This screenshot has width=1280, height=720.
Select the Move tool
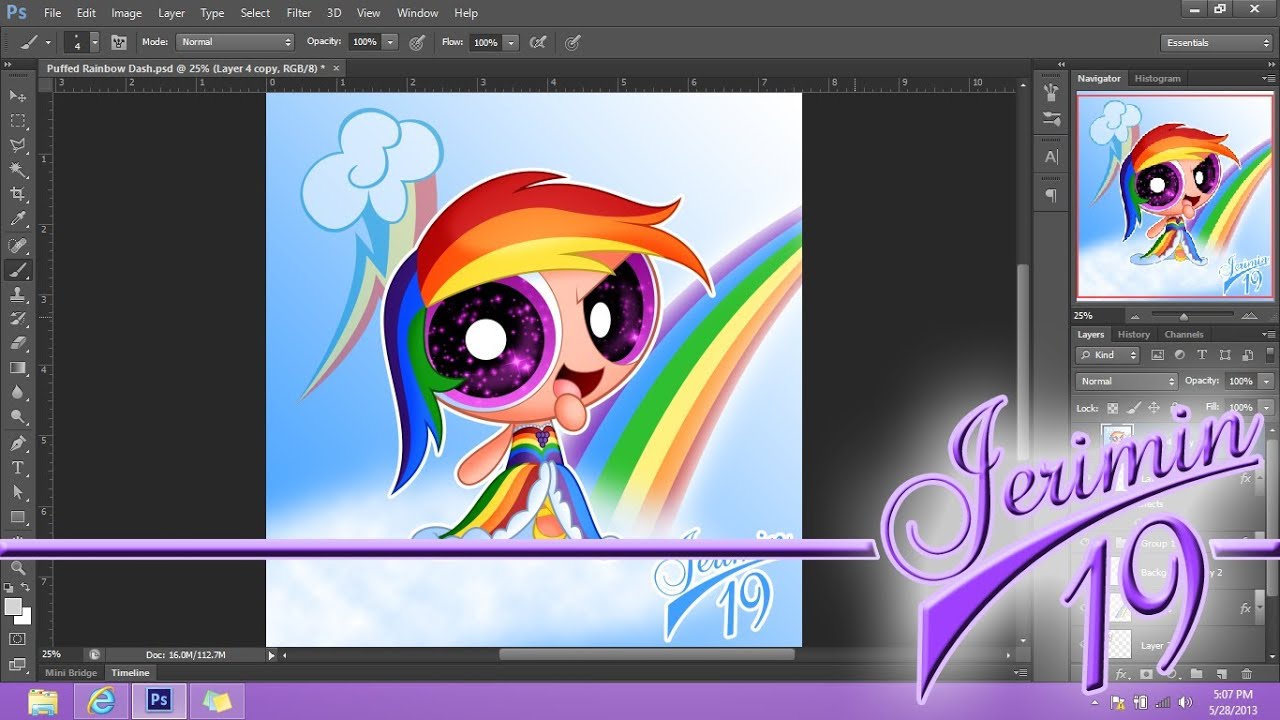18,96
